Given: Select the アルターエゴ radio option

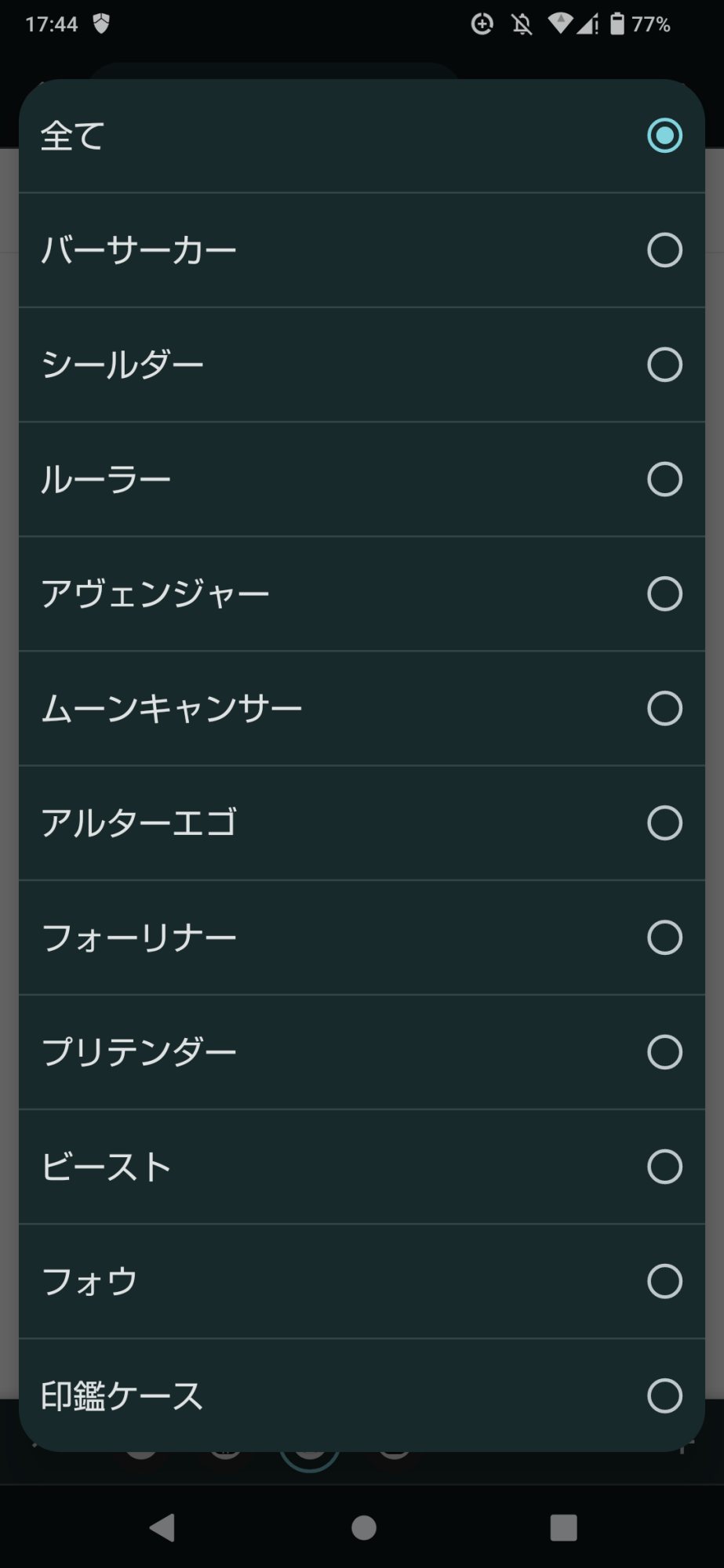Looking at the screenshot, I should (x=664, y=822).
